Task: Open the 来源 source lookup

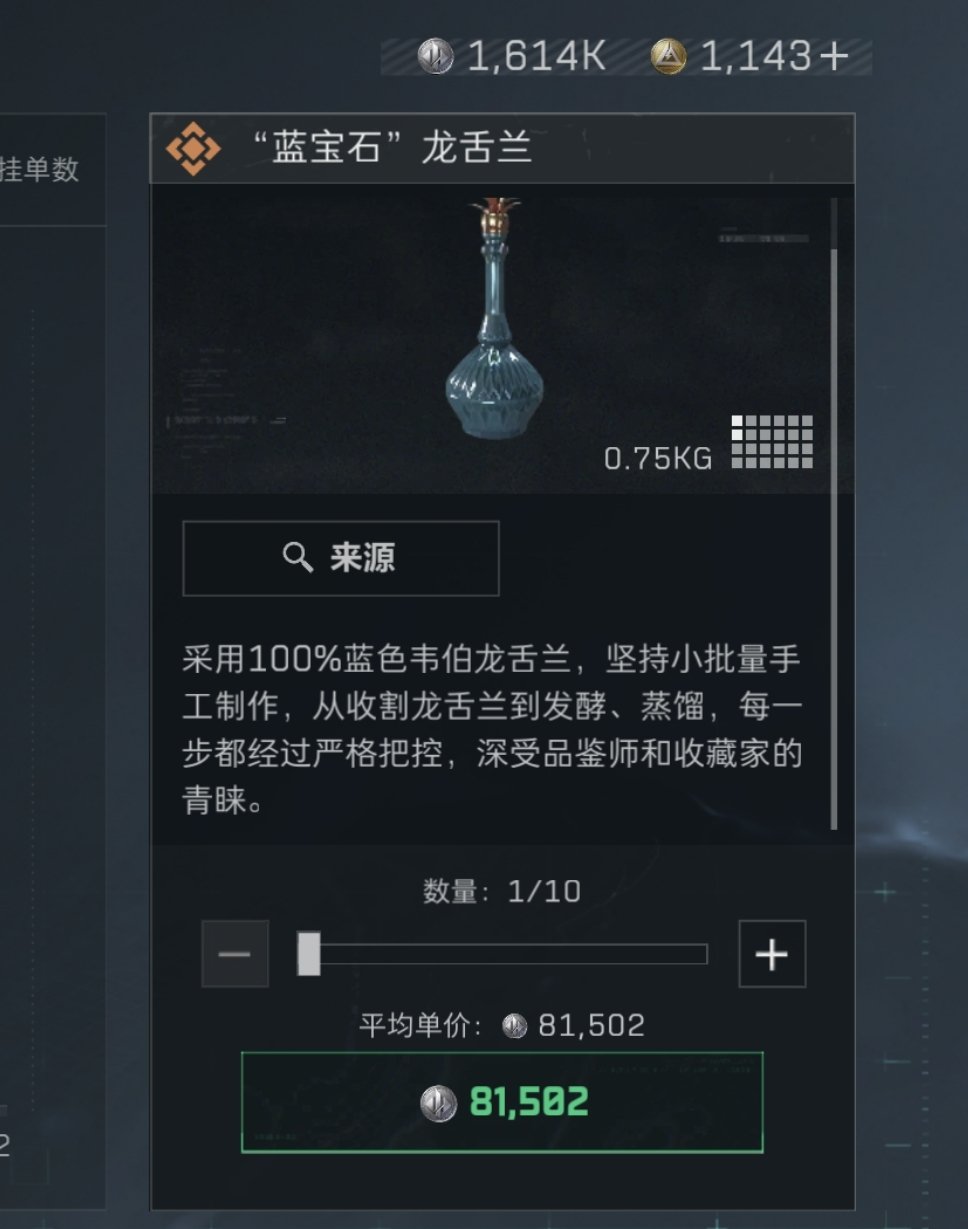Action: pos(340,558)
